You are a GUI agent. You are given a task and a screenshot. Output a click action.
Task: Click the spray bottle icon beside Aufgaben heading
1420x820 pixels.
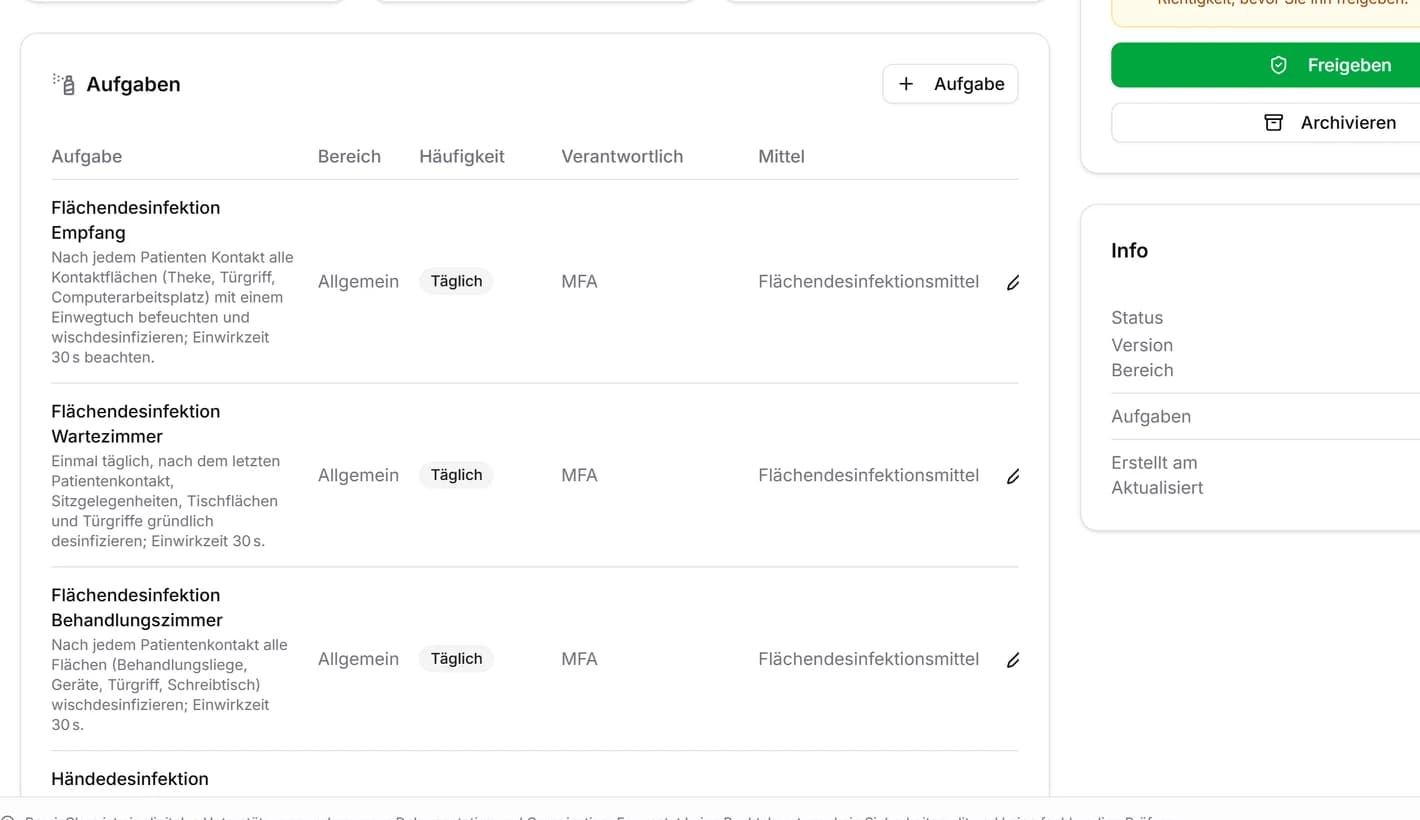[64, 84]
